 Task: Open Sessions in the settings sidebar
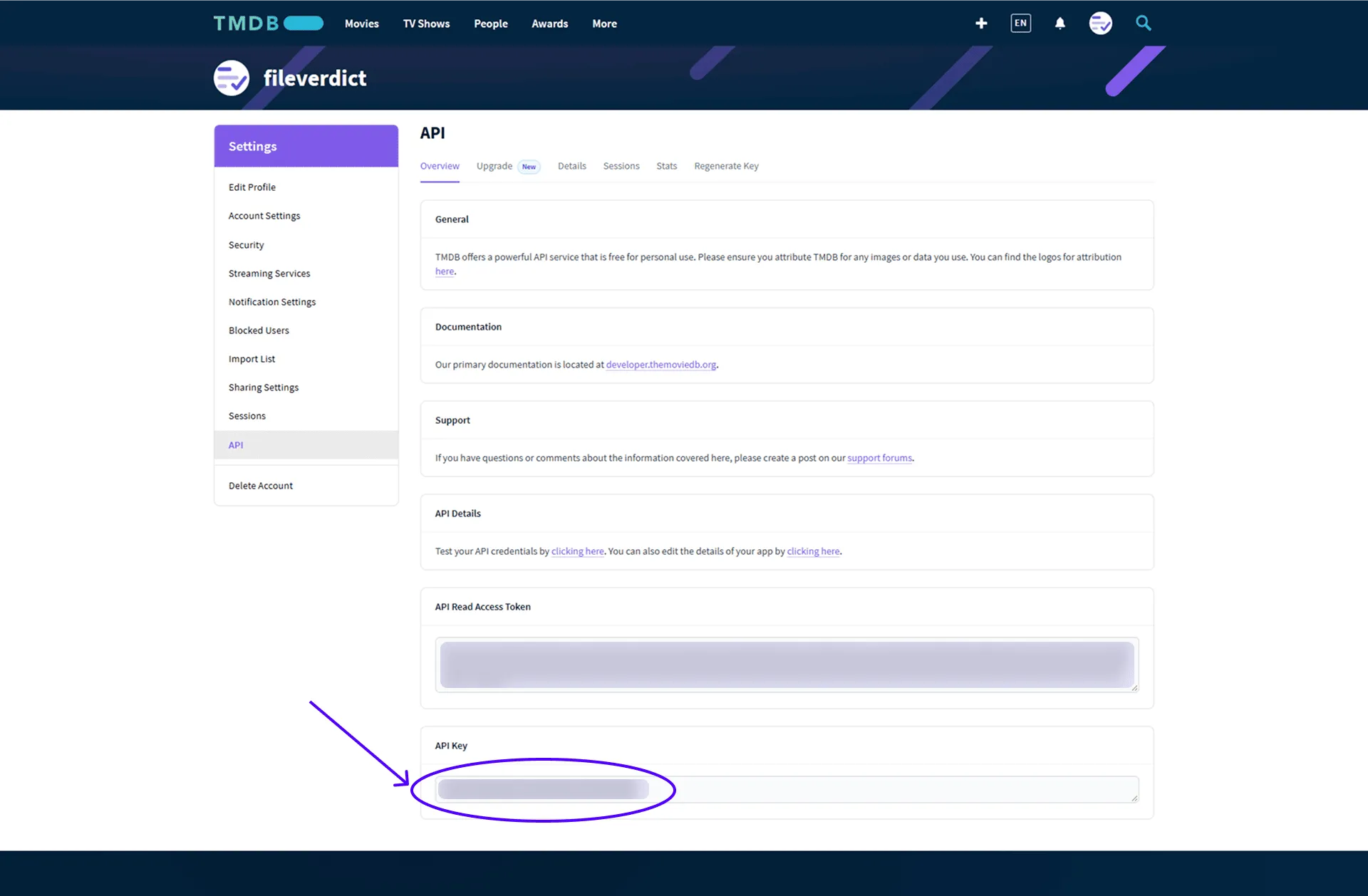coord(247,416)
